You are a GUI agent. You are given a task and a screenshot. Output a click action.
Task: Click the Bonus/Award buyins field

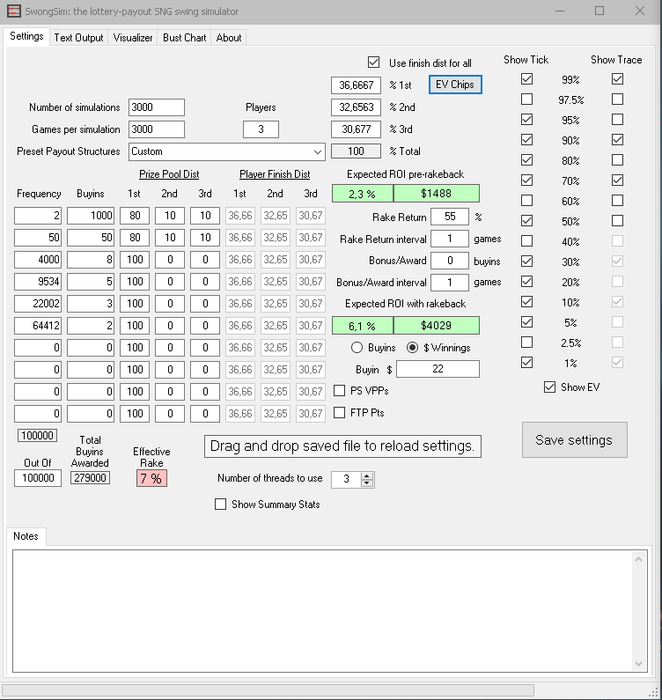pyautogui.click(x=450, y=261)
